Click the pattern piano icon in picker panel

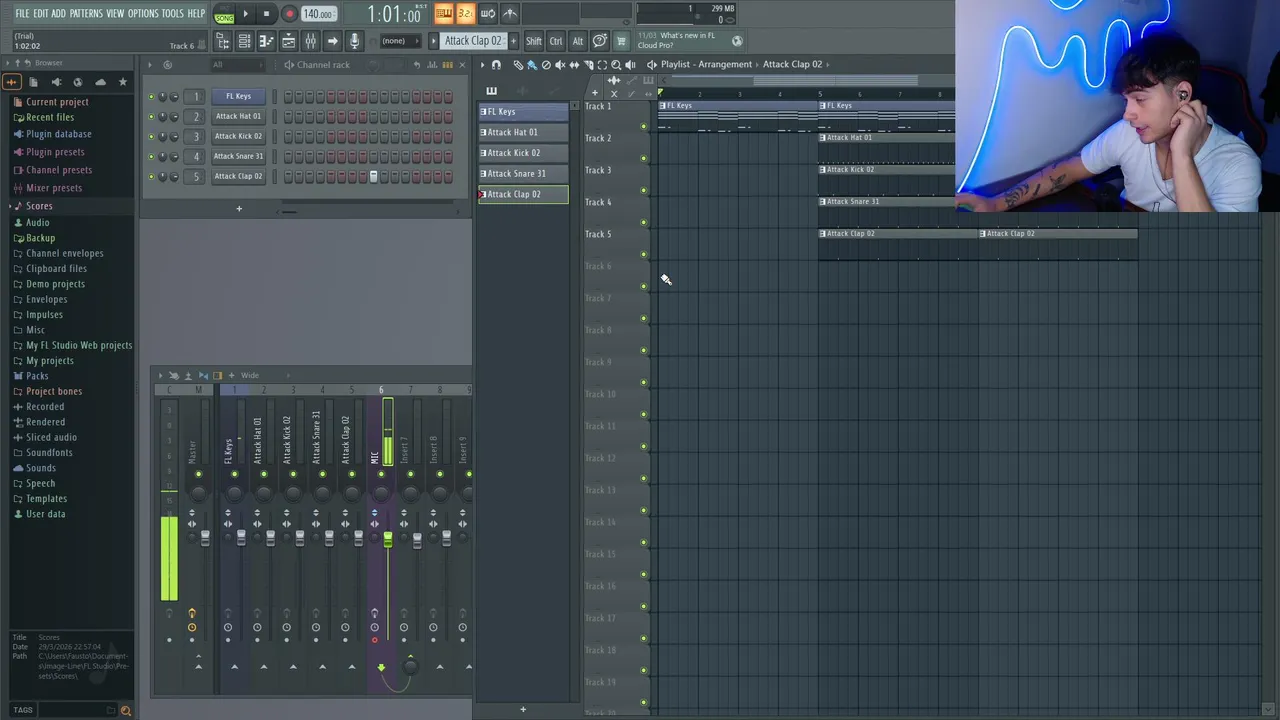click(x=491, y=90)
